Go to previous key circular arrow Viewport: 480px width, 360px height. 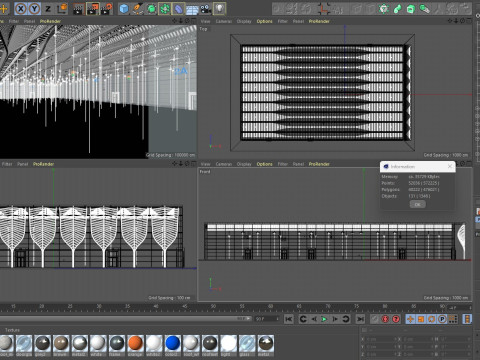pyautogui.click(x=303, y=319)
